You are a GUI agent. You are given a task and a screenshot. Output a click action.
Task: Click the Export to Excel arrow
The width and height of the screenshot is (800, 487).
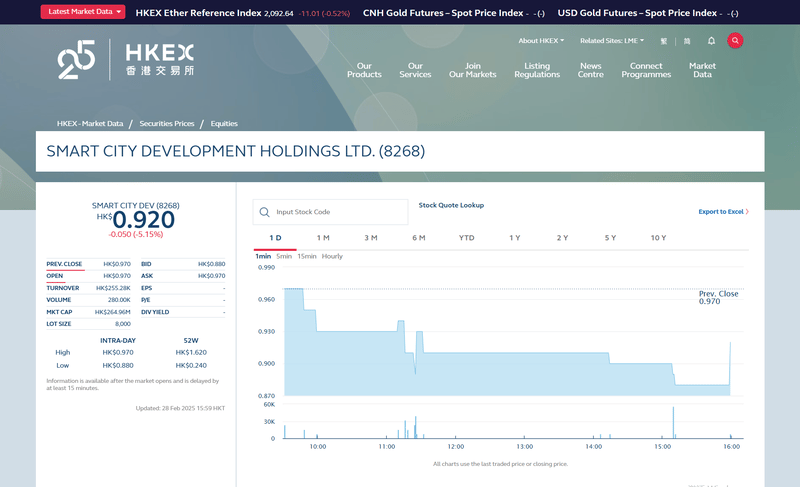click(747, 212)
